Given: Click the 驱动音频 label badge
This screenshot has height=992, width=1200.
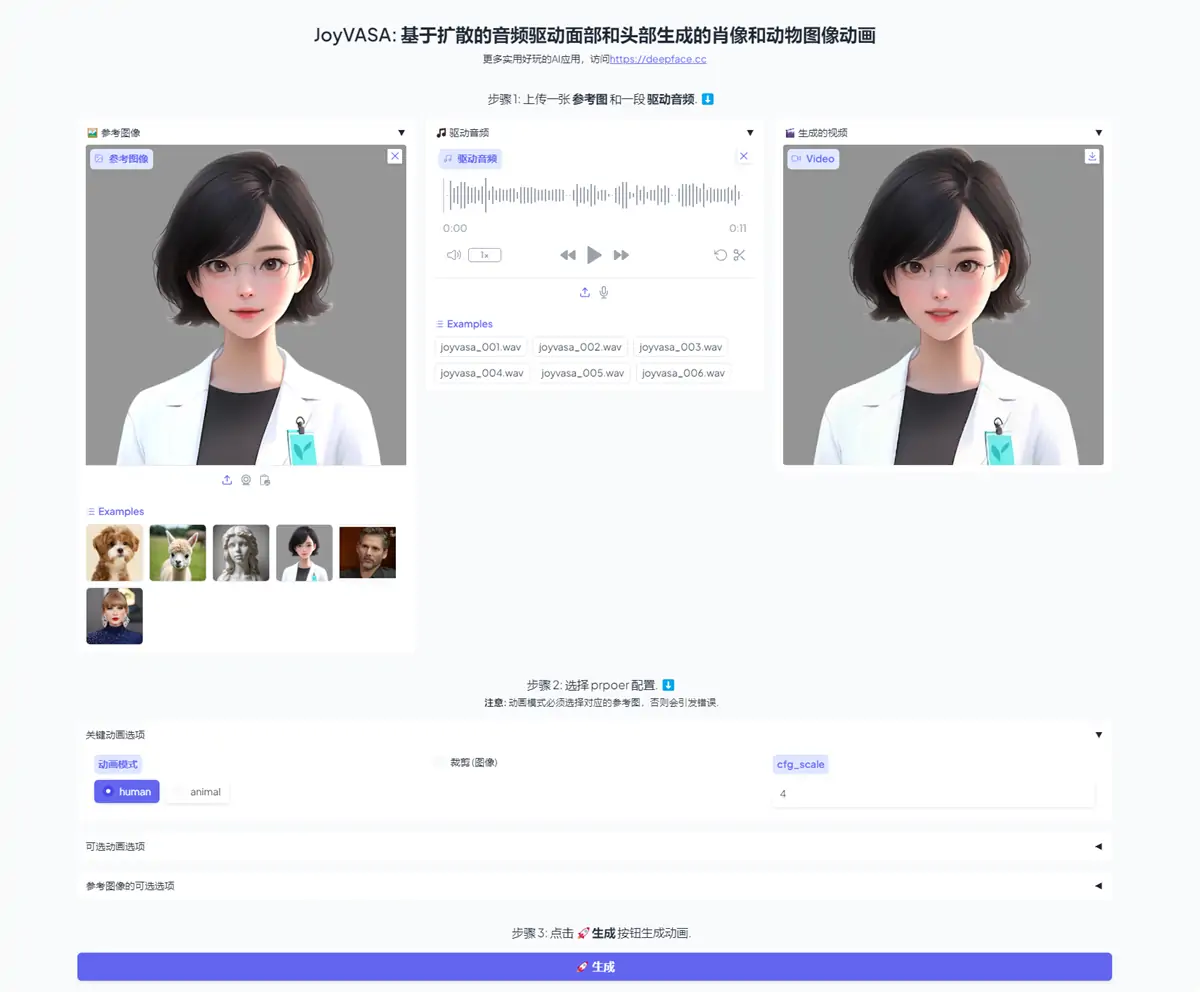Looking at the screenshot, I should [470, 159].
